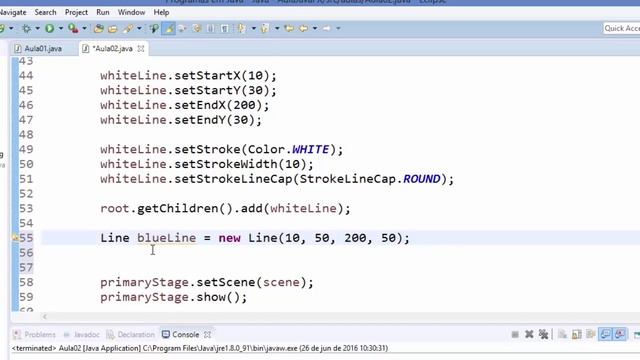640x360 pixels.
Task: Click the console Terminate square icon
Action: [x=515, y=335]
